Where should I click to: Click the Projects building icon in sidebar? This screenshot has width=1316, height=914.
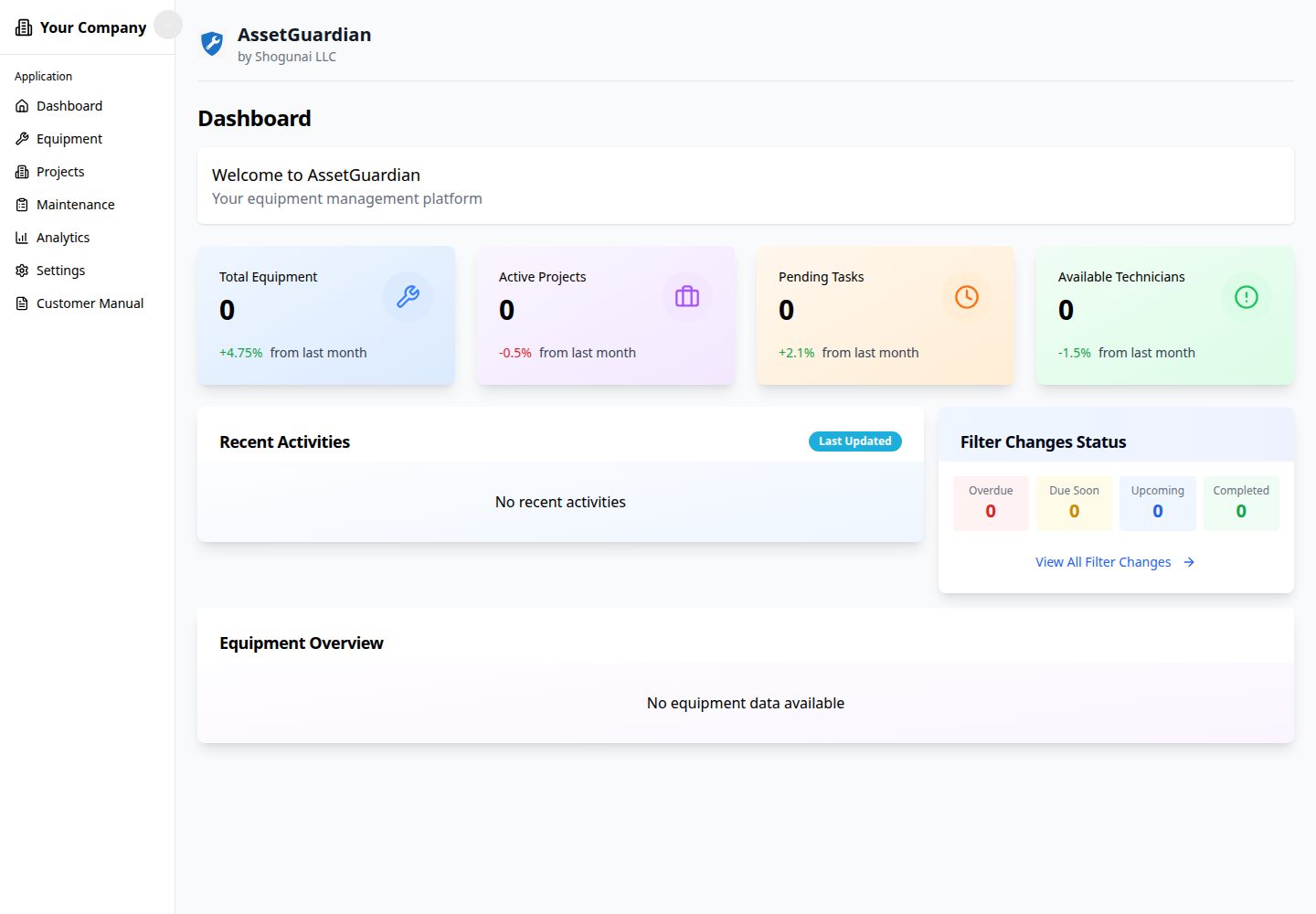[x=22, y=172]
